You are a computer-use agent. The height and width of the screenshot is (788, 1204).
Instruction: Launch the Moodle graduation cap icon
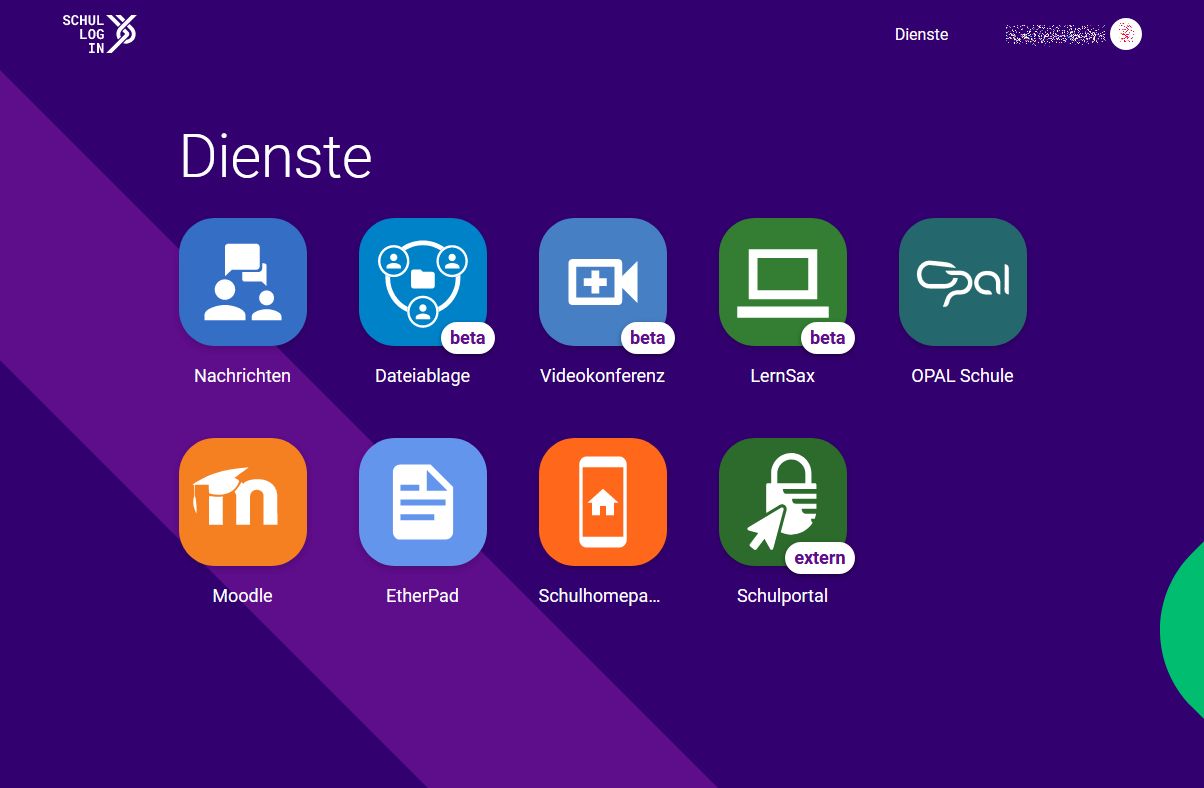pos(242,502)
